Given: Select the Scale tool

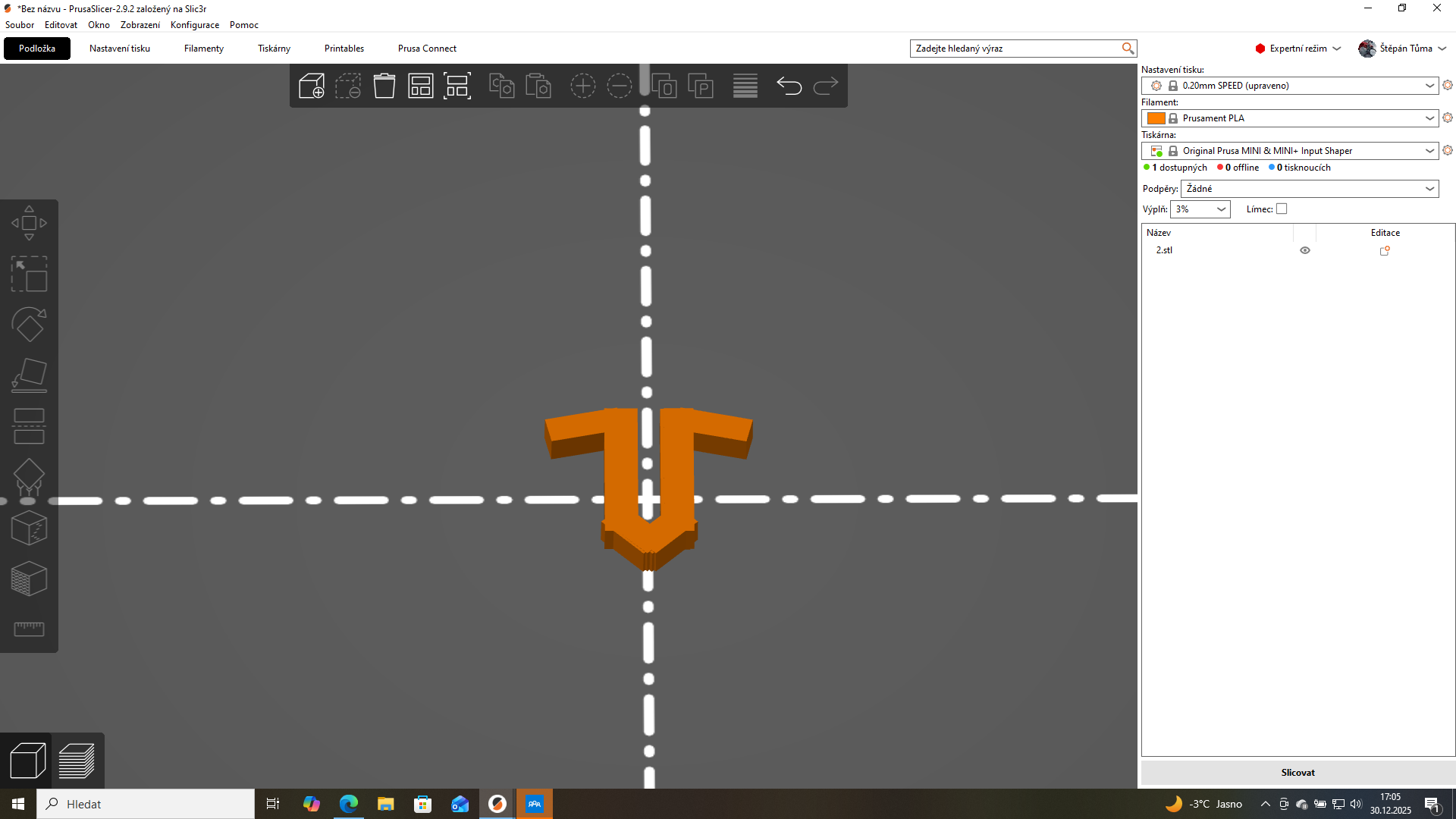Looking at the screenshot, I should pos(29,274).
